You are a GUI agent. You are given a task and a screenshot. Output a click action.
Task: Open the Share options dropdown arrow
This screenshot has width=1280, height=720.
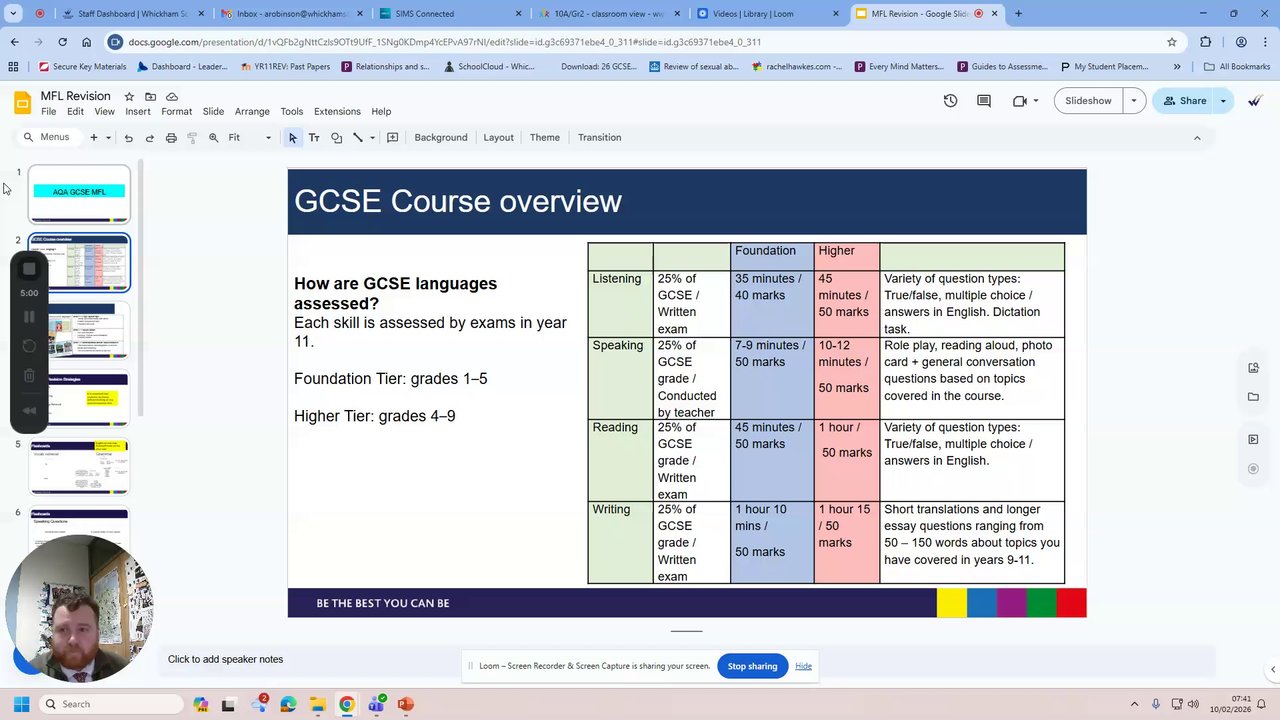click(1223, 101)
